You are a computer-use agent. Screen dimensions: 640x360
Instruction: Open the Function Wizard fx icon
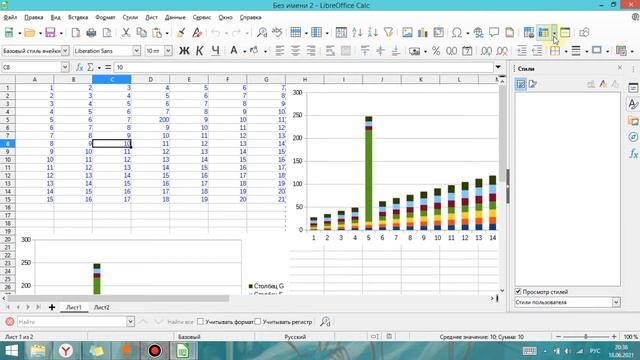coord(80,67)
